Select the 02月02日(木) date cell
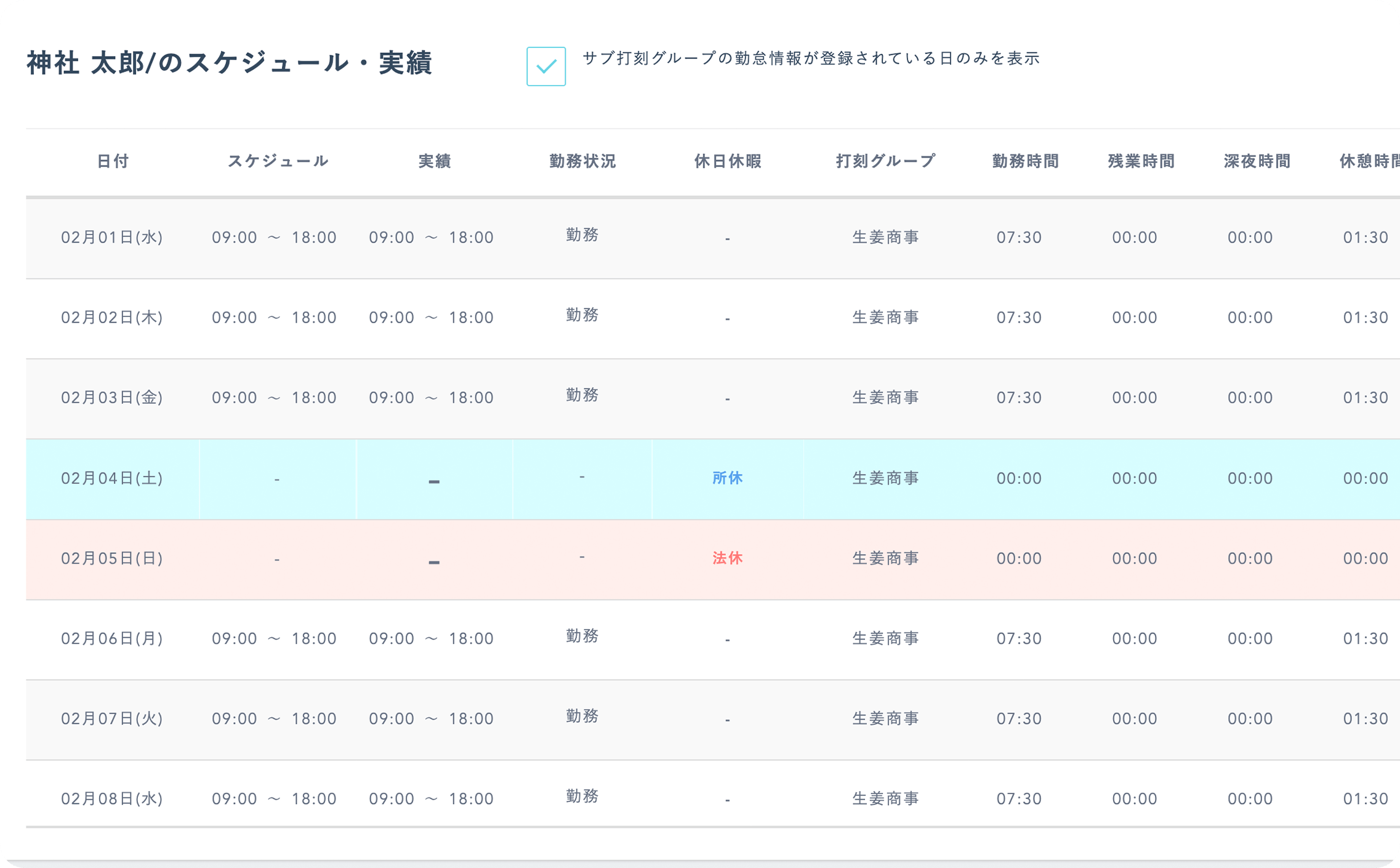The image size is (1400, 868). [111, 318]
